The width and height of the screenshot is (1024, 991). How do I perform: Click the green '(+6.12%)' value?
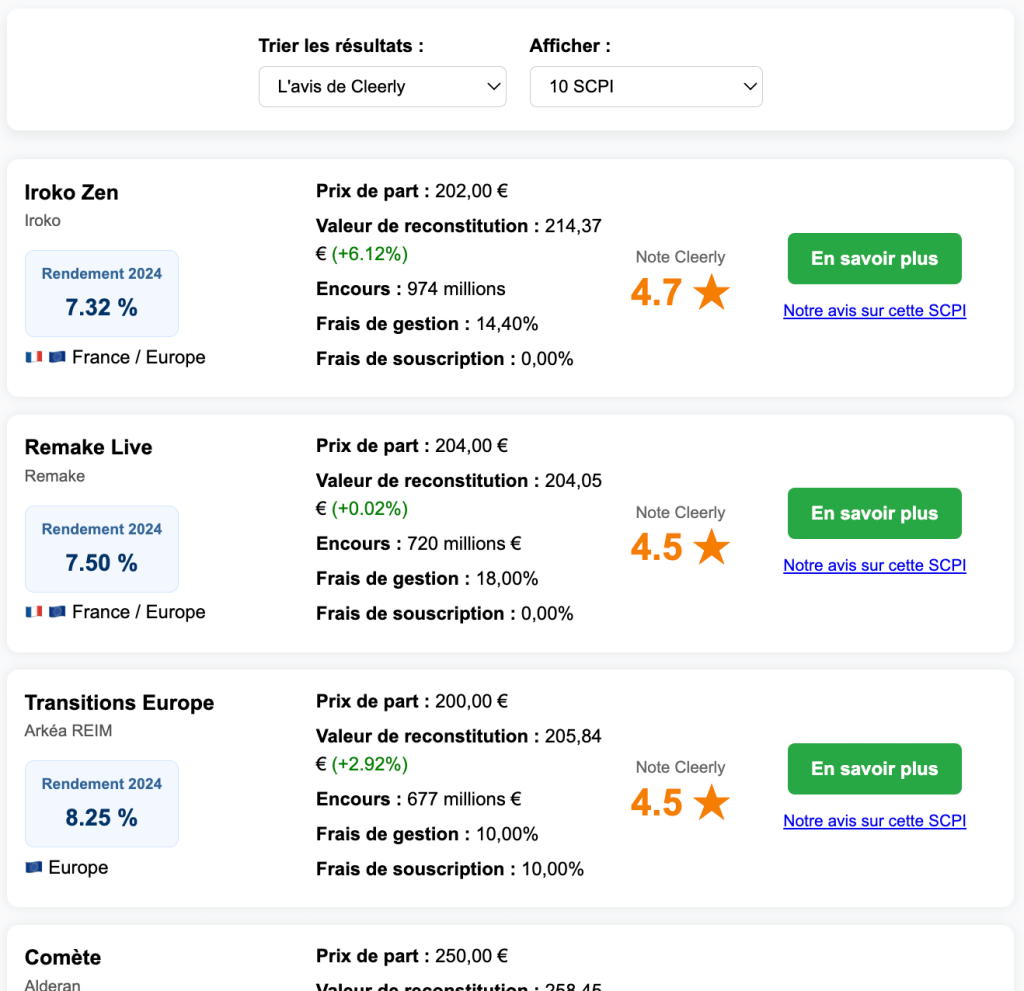click(x=370, y=254)
